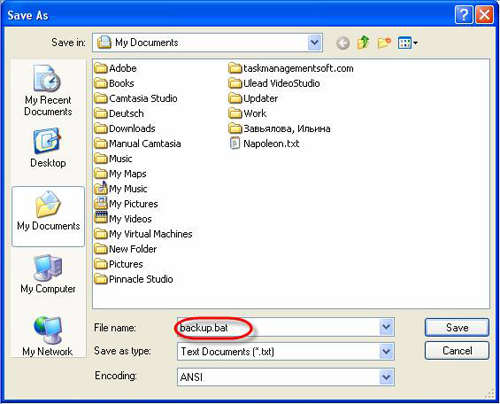
Task: Create a new folder icon
Action: 384,43
